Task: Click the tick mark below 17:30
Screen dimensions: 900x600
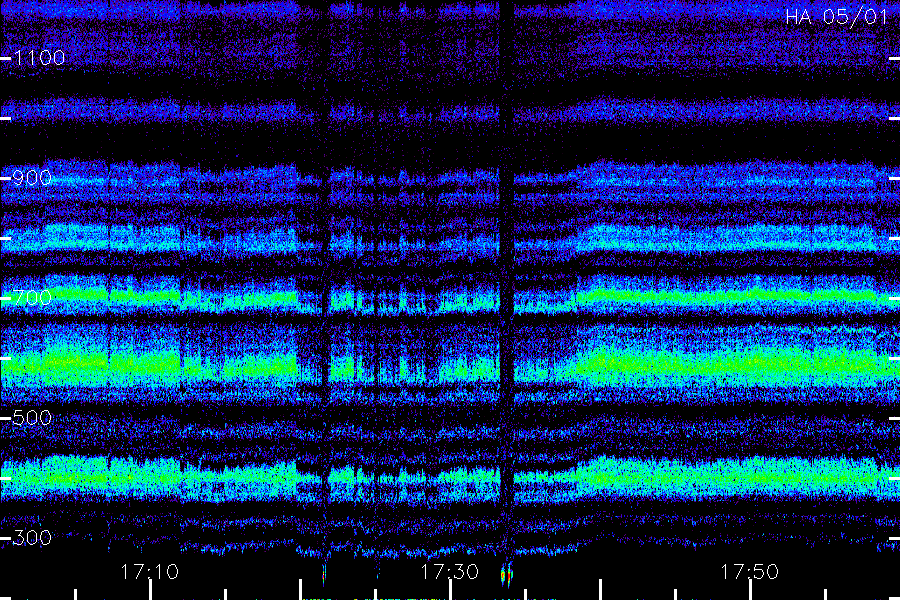Action: click(x=451, y=590)
